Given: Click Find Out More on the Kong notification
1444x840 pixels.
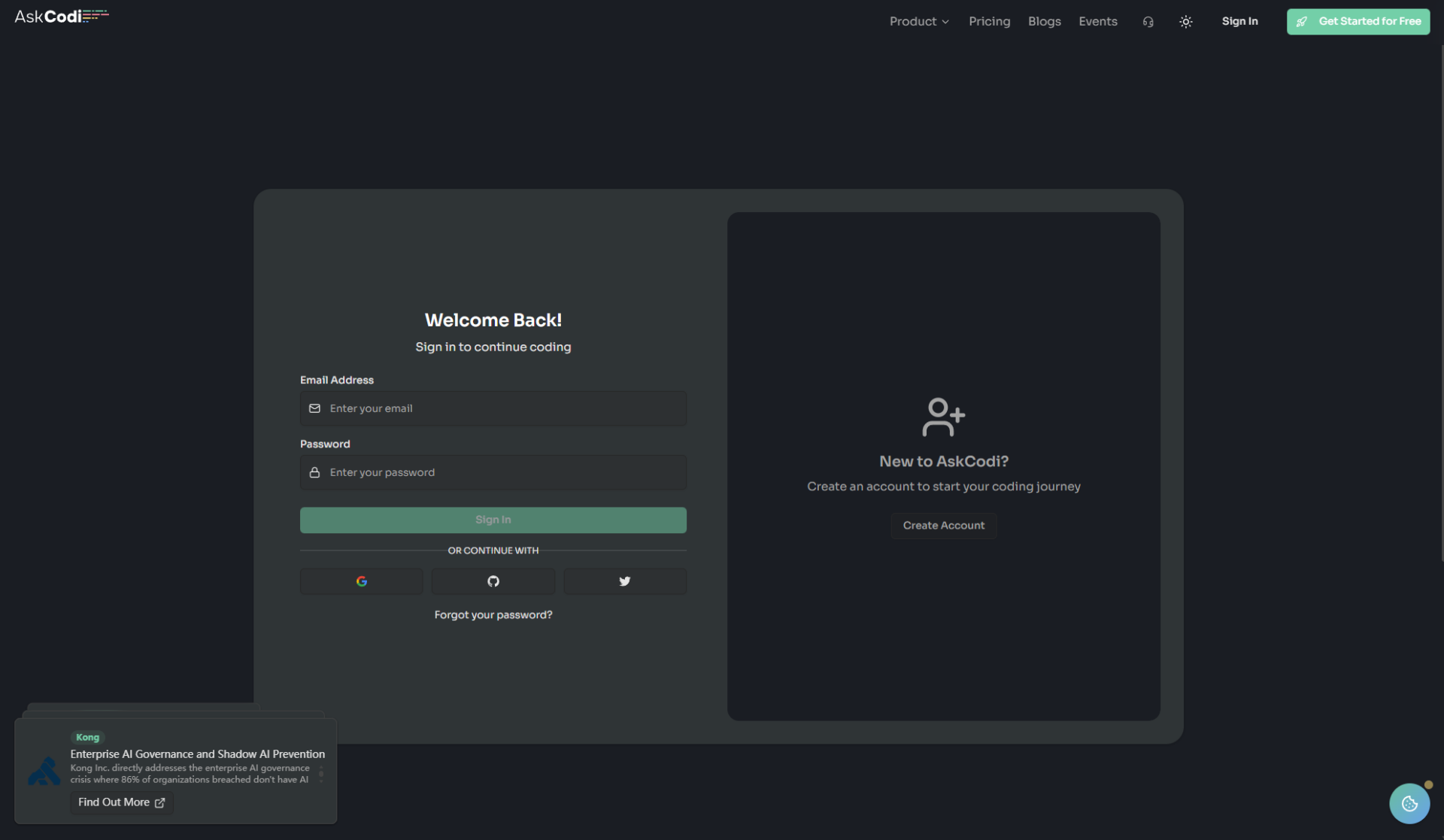Looking at the screenshot, I should [121, 802].
